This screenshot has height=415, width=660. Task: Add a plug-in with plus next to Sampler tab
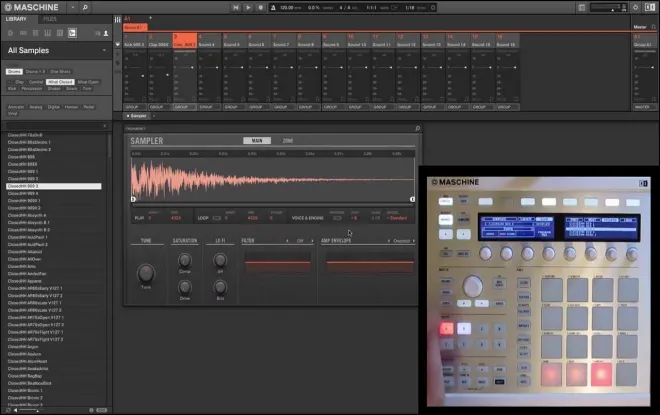click(x=154, y=116)
